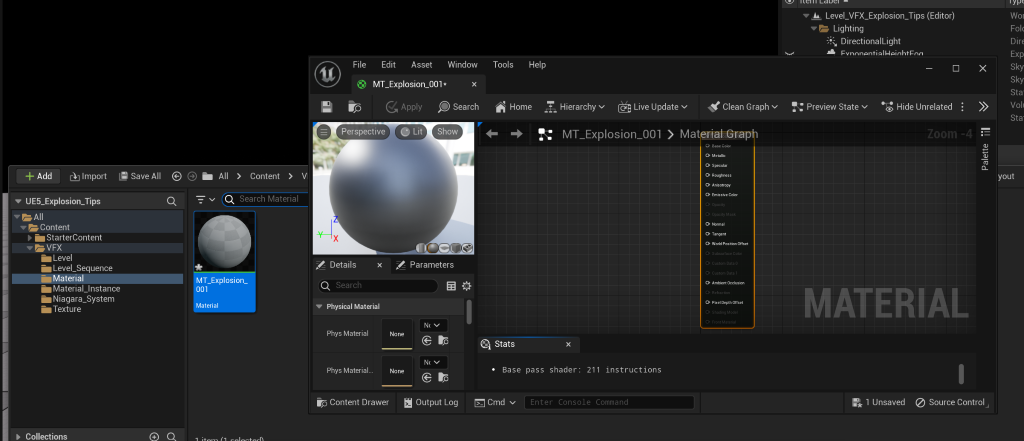Set preview mesh to plane
This screenshot has width=1024, height=441.
(443, 248)
